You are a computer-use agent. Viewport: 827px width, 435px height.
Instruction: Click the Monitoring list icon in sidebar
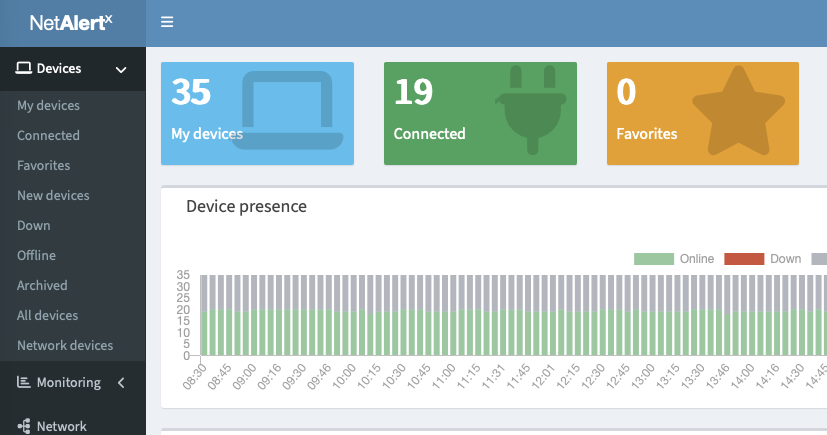[24, 382]
